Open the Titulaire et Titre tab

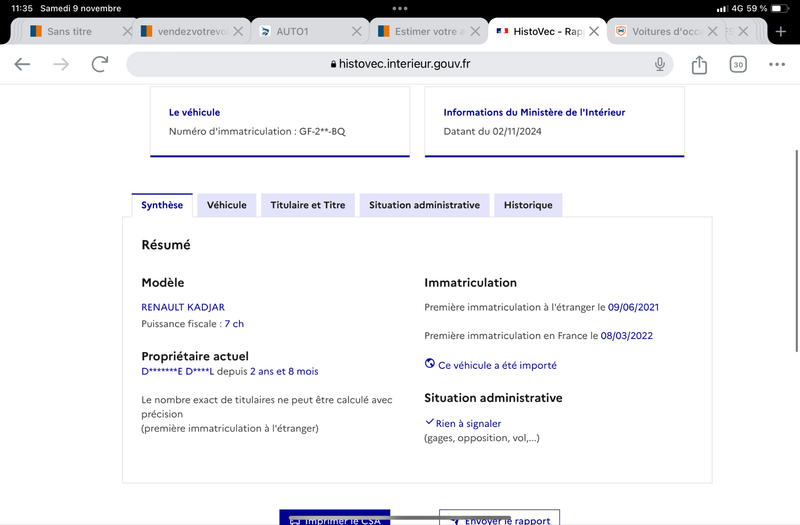pos(308,205)
